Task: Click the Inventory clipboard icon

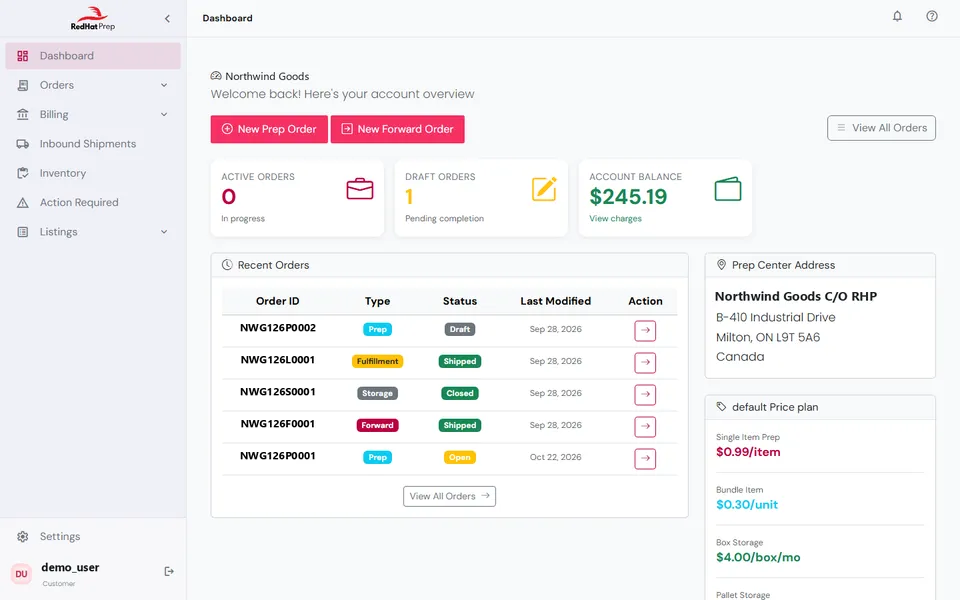Action: 23,173
